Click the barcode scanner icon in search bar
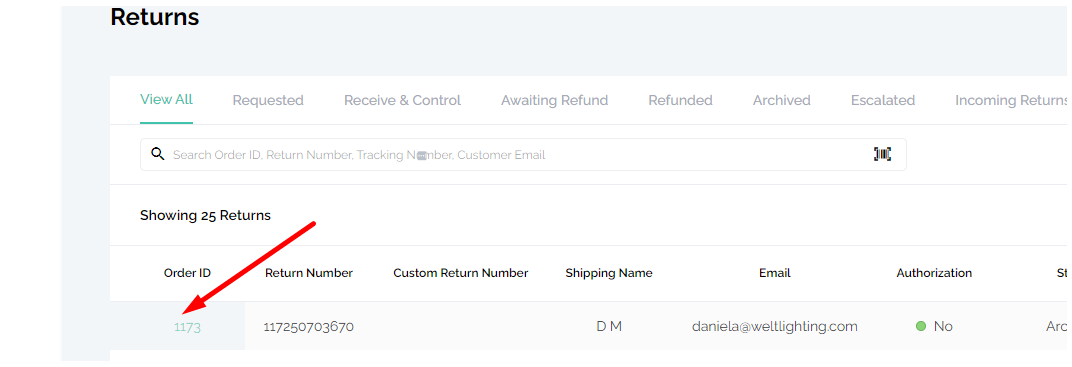Image resolution: width=1072 pixels, height=367 pixels. [882, 154]
